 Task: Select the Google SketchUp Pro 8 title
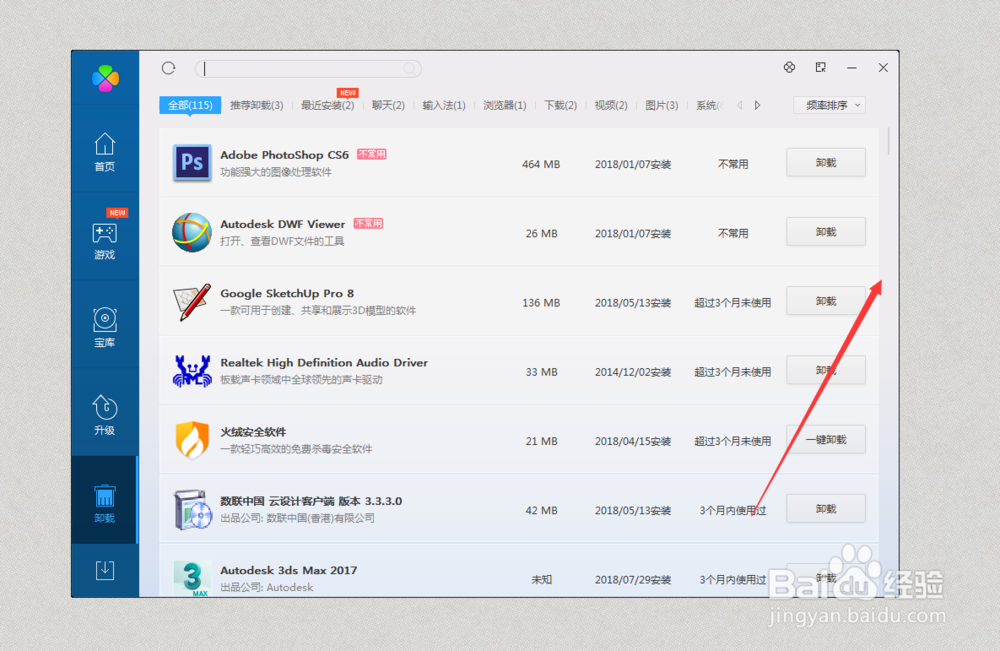(x=287, y=293)
